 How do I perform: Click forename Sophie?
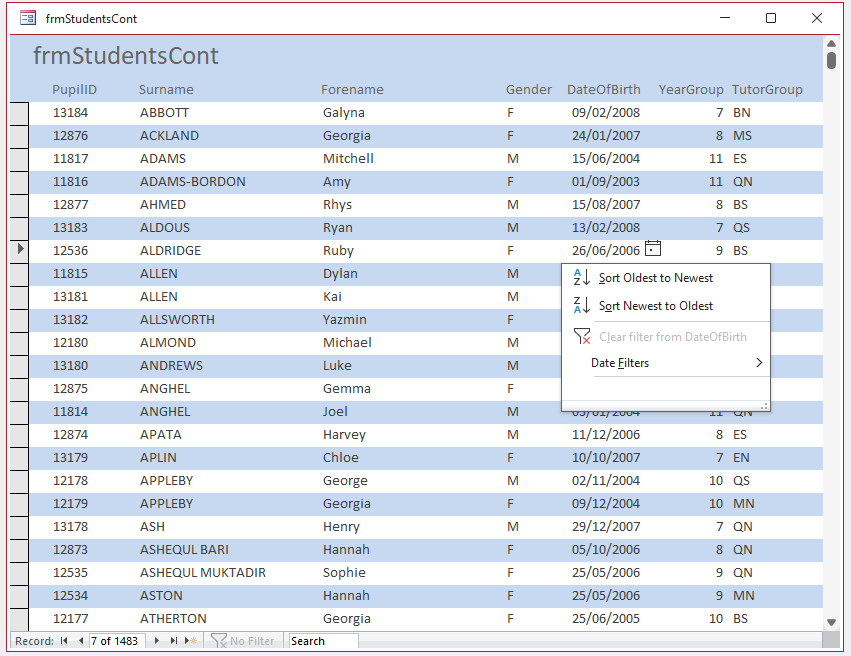344,572
